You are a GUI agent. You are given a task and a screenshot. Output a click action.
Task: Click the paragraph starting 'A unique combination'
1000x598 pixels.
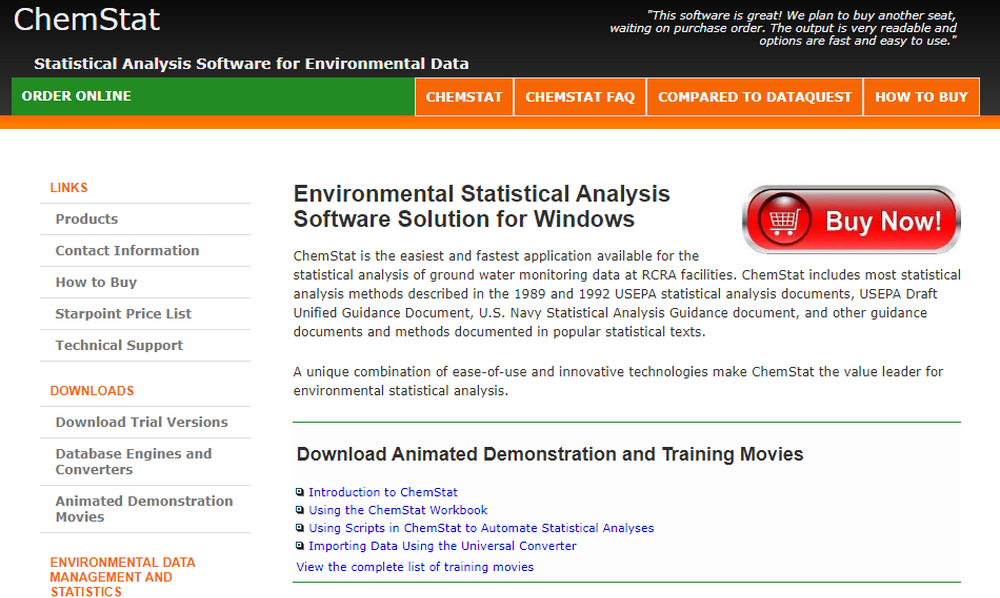point(618,381)
